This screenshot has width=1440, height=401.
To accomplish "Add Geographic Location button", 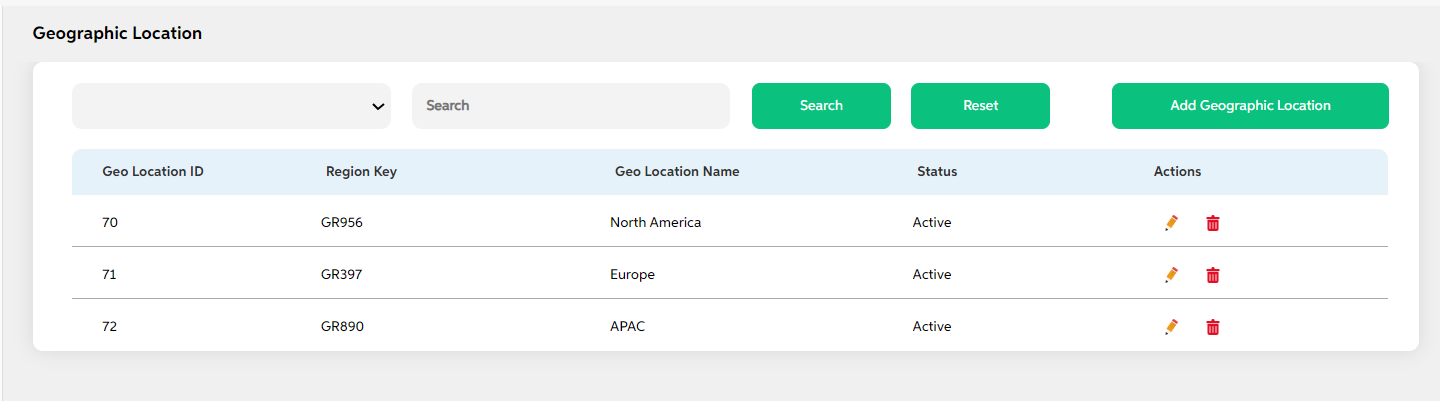I will click(x=1250, y=106).
